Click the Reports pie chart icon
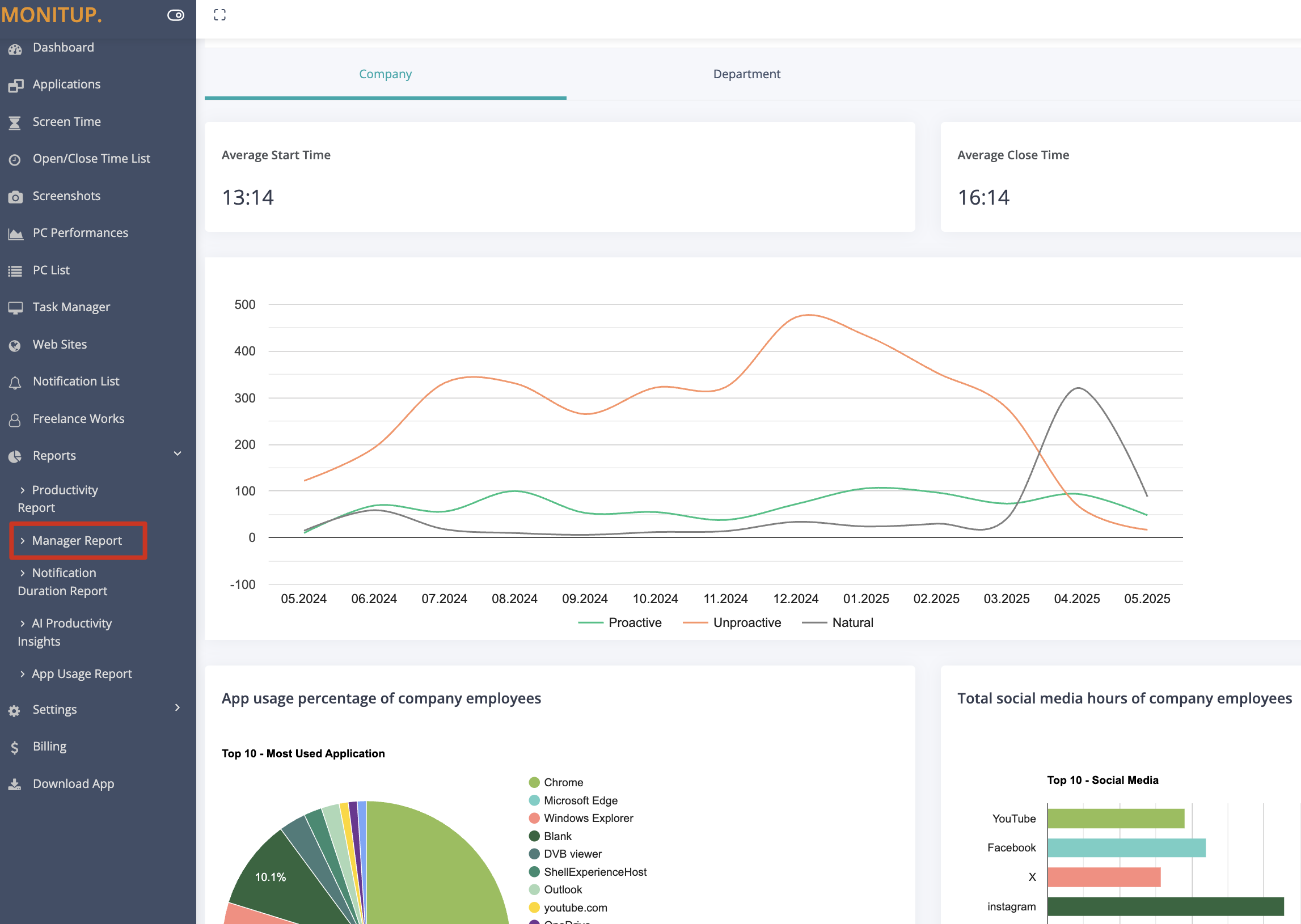Screen dimensions: 1301x924 (15, 456)
